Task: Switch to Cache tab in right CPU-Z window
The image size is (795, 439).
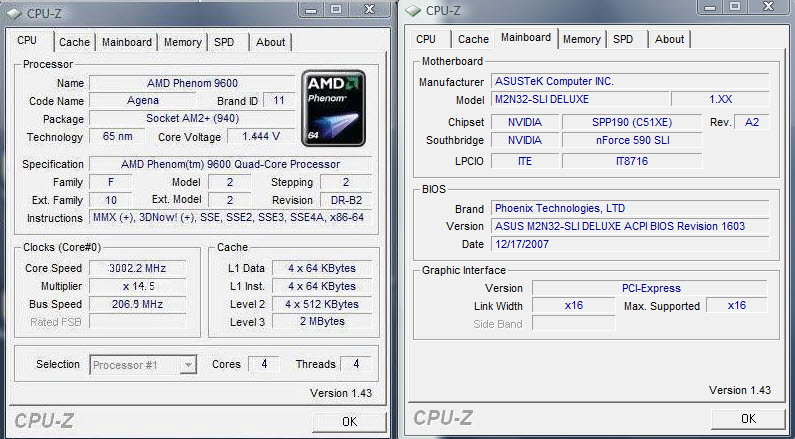Action: point(473,39)
